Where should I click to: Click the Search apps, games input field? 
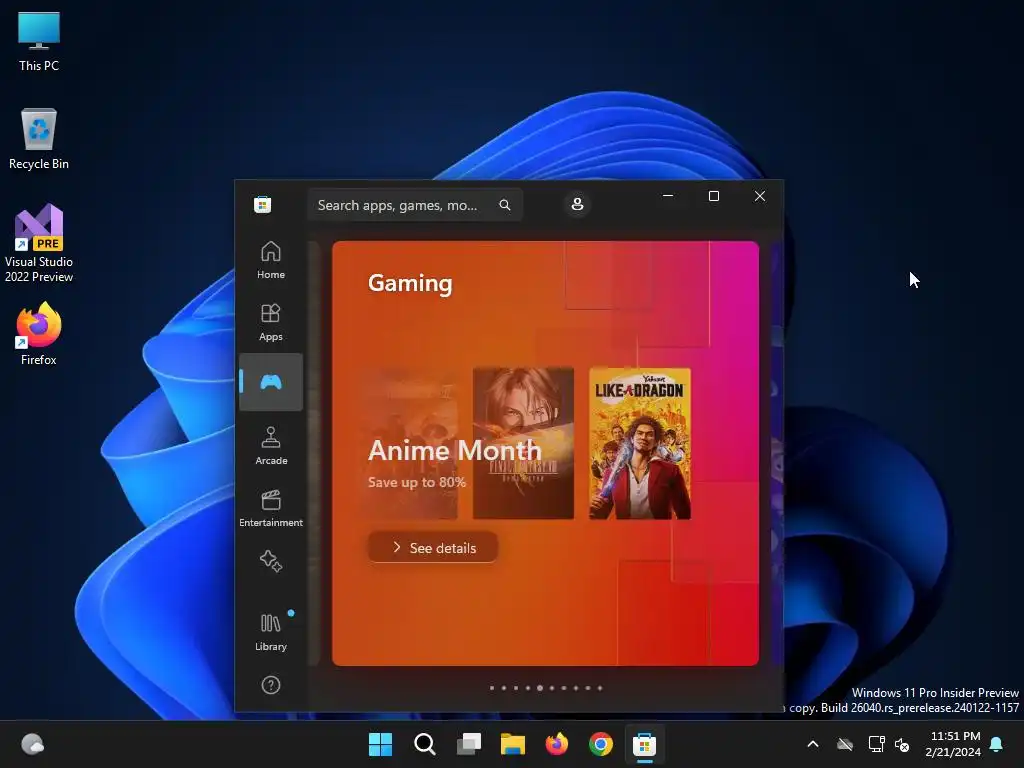click(415, 205)
